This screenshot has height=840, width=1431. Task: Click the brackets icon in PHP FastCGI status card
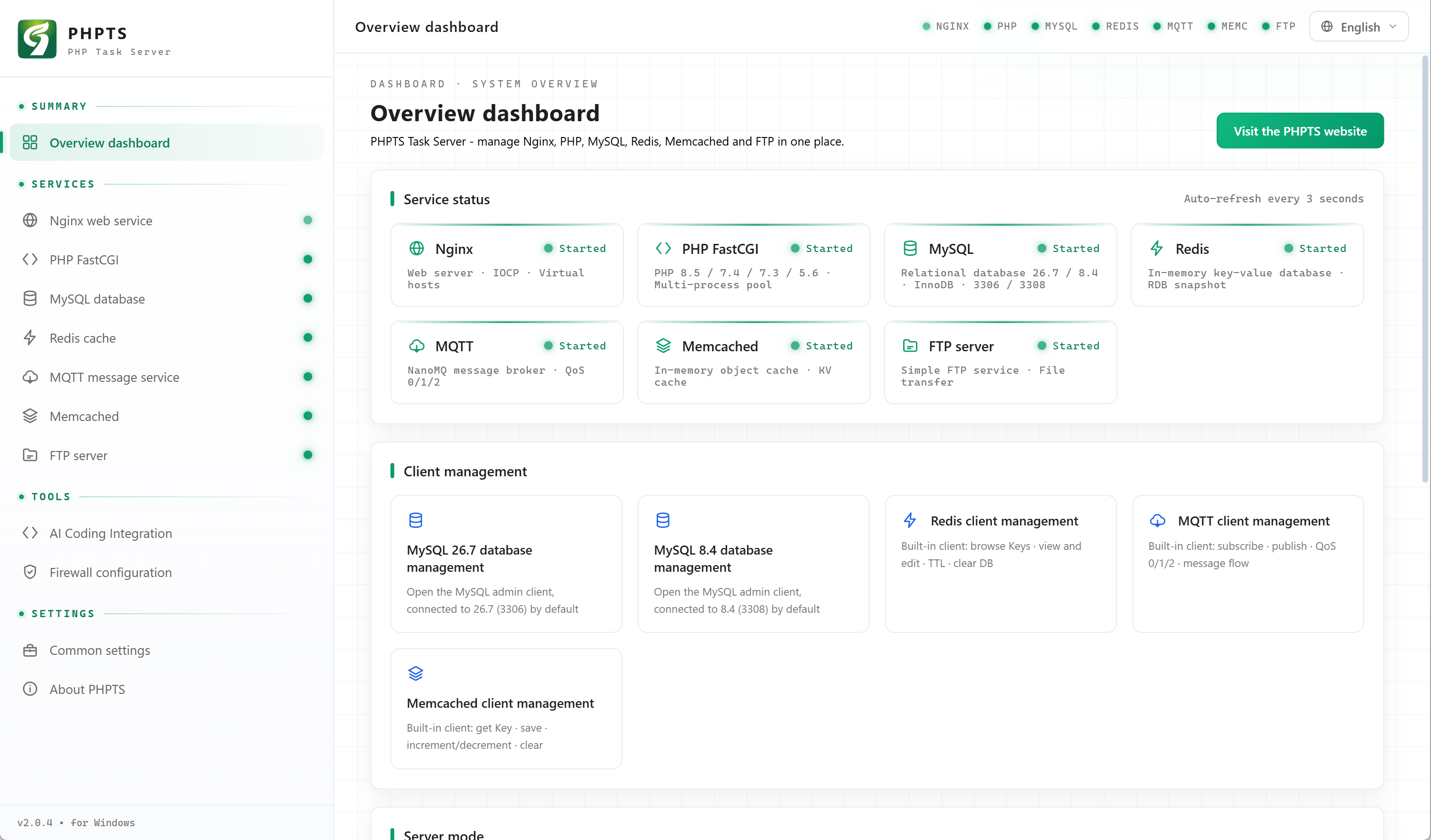[663, 248]
